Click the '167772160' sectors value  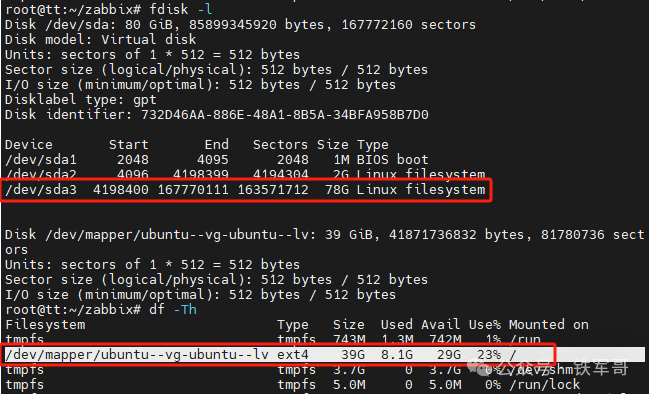377,24
